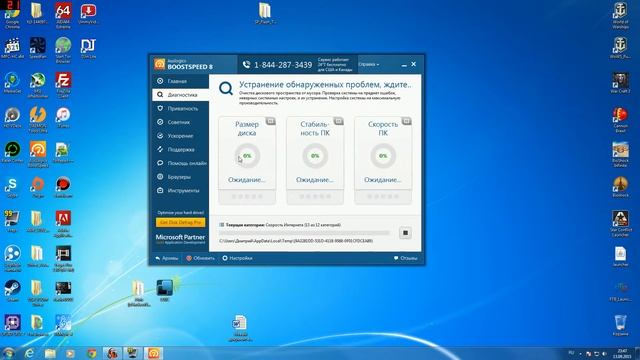The width and height of the screenshot is (640, 360).
Task: Select the Origin desktop icon
Action: click(38, 187)
